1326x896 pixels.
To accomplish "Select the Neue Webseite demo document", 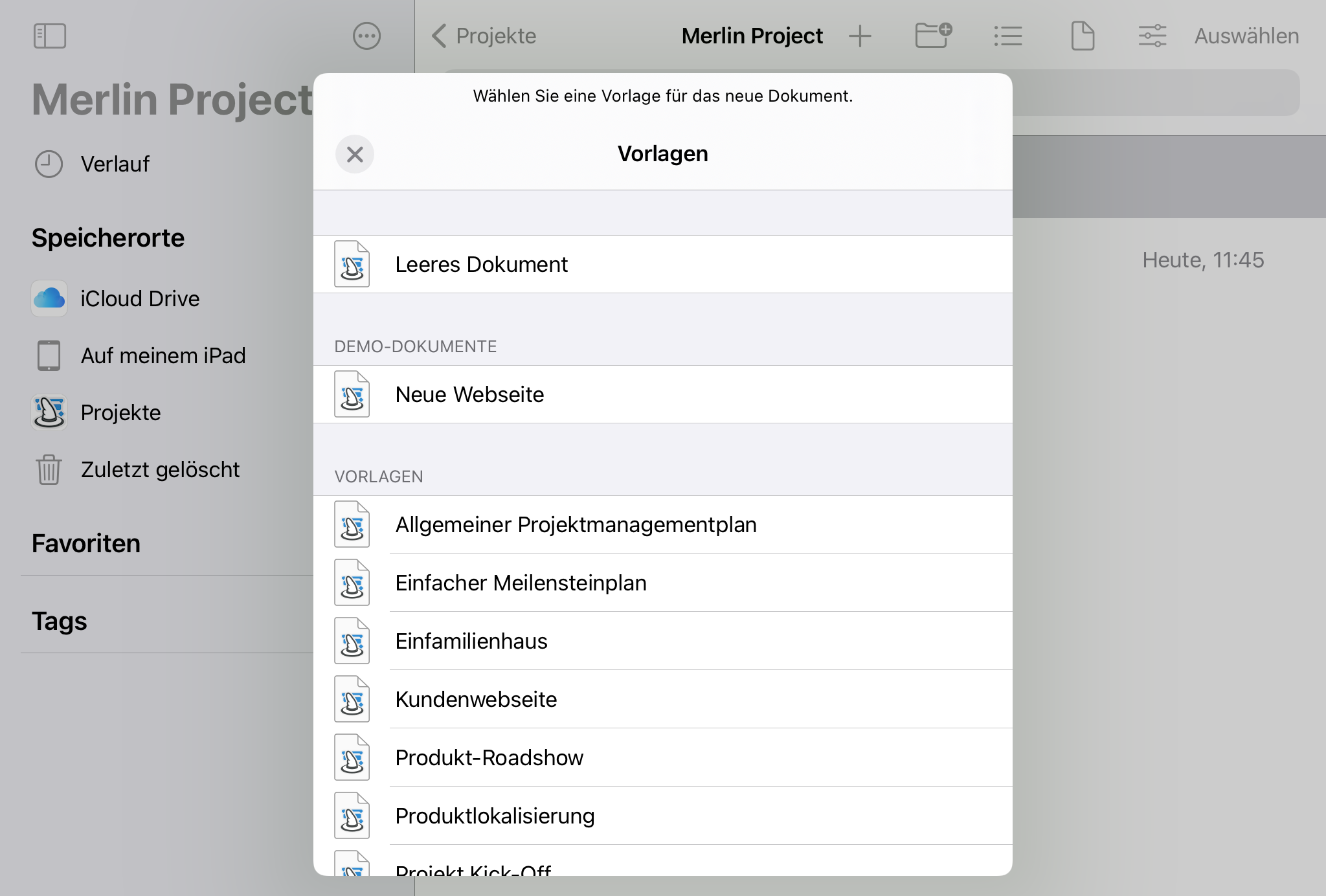I will point(663,394).
